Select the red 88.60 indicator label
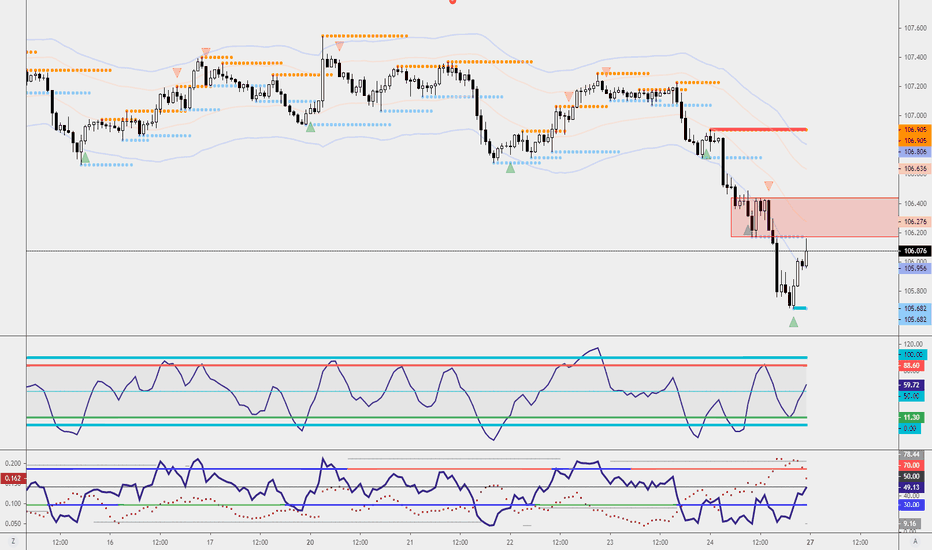Viewport: 932px width, 550px height. tap(910, 366)
